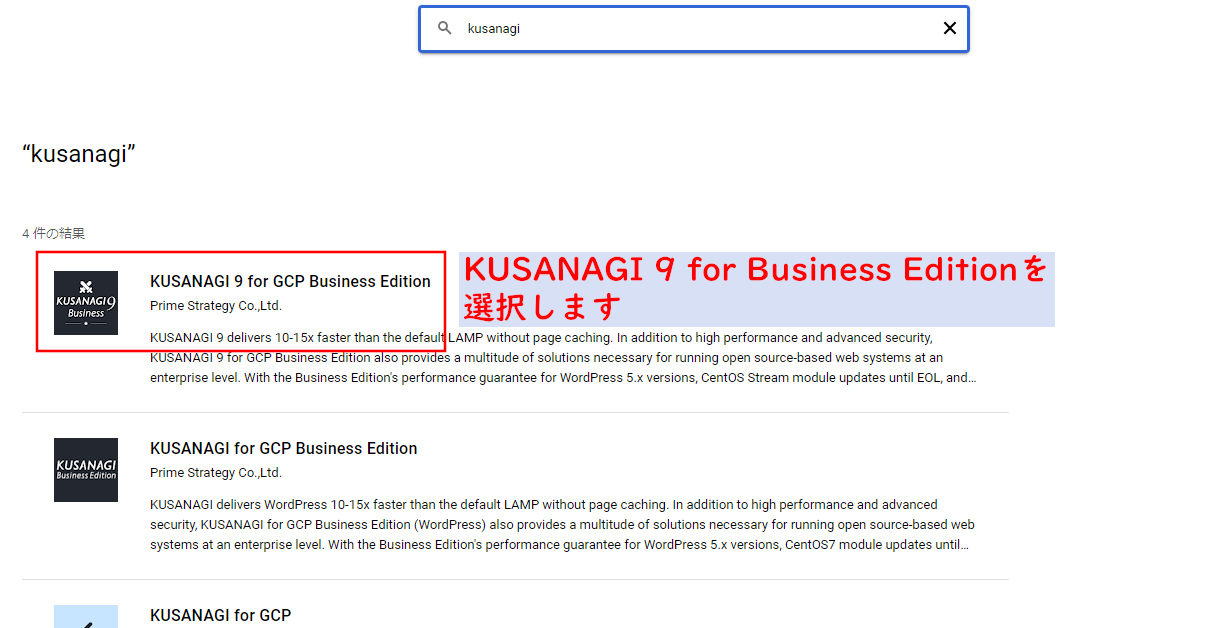Clear the search query with the X icon
The width and height of the screenshot is (1216, 628).
949,28
